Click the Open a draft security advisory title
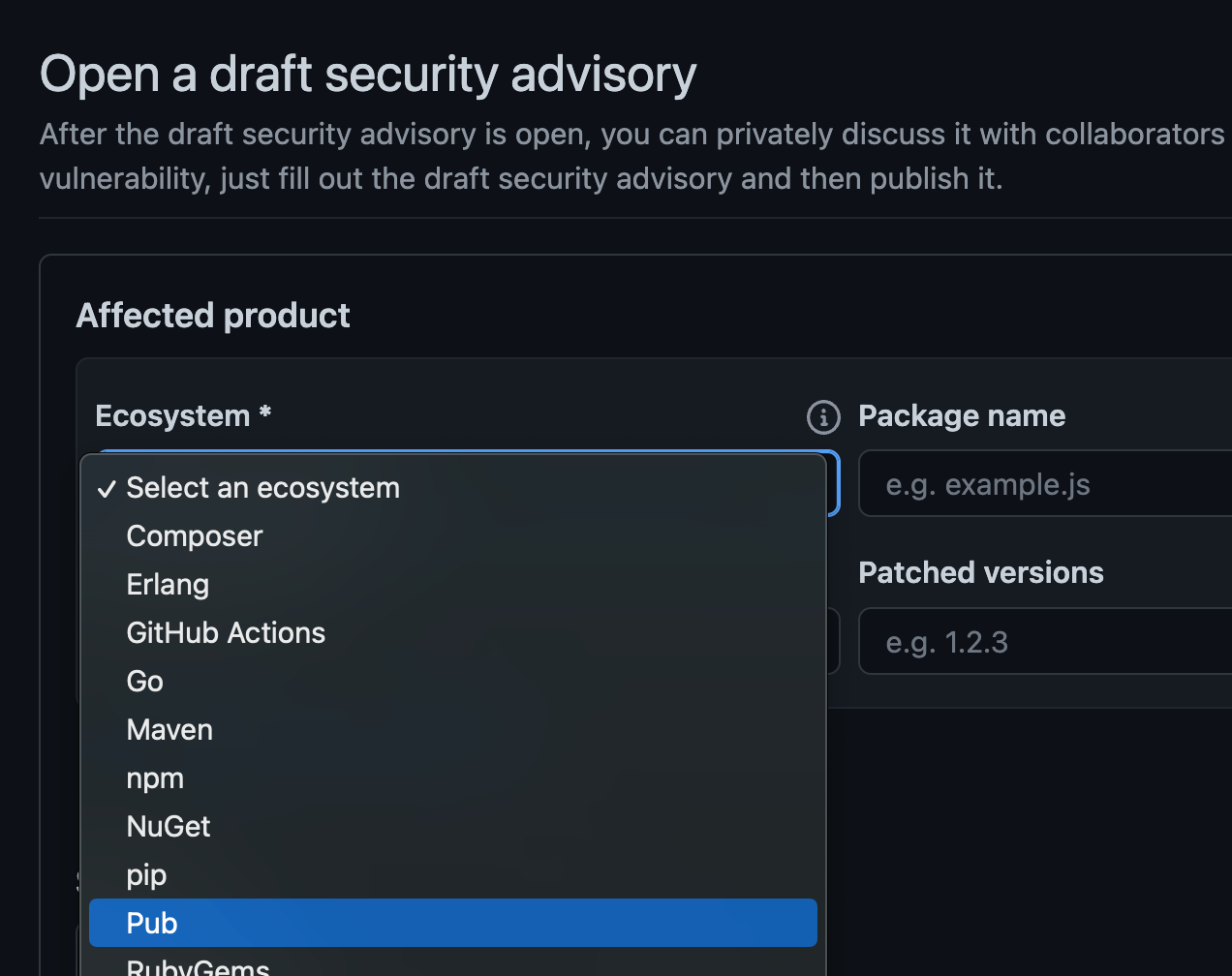Image resolution: width=1232 pixels, height=976 pixels. point(368,75)
